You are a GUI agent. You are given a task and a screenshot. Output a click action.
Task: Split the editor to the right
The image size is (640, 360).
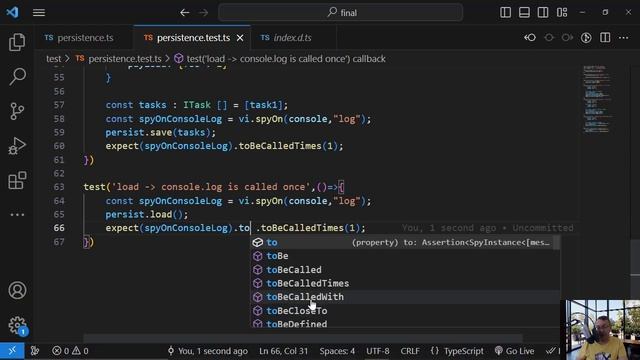605,38
